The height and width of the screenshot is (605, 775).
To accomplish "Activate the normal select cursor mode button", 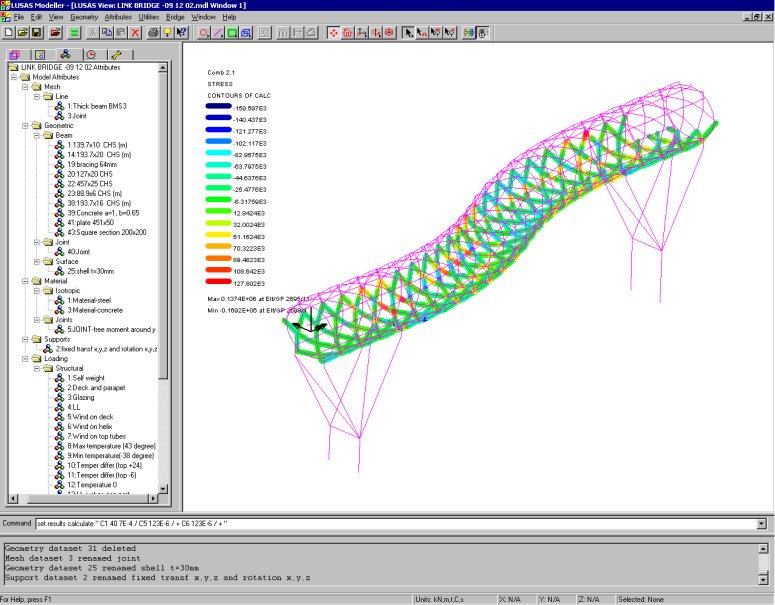I will tap(408, 33).
